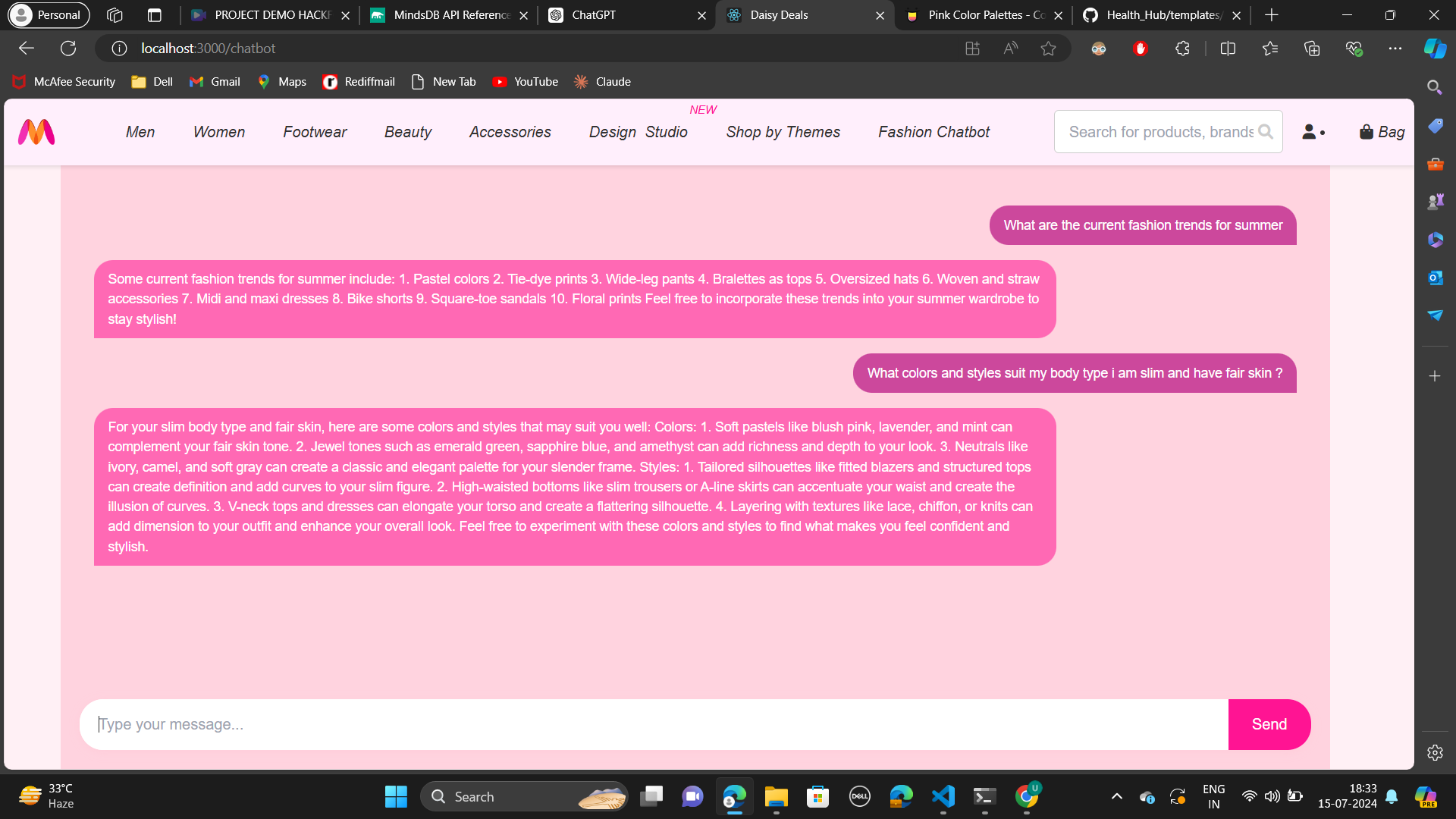This screenshot has width=1456, height=819.
Task: Toggle the vertical tabs actions button
Action: coord(155,15)
